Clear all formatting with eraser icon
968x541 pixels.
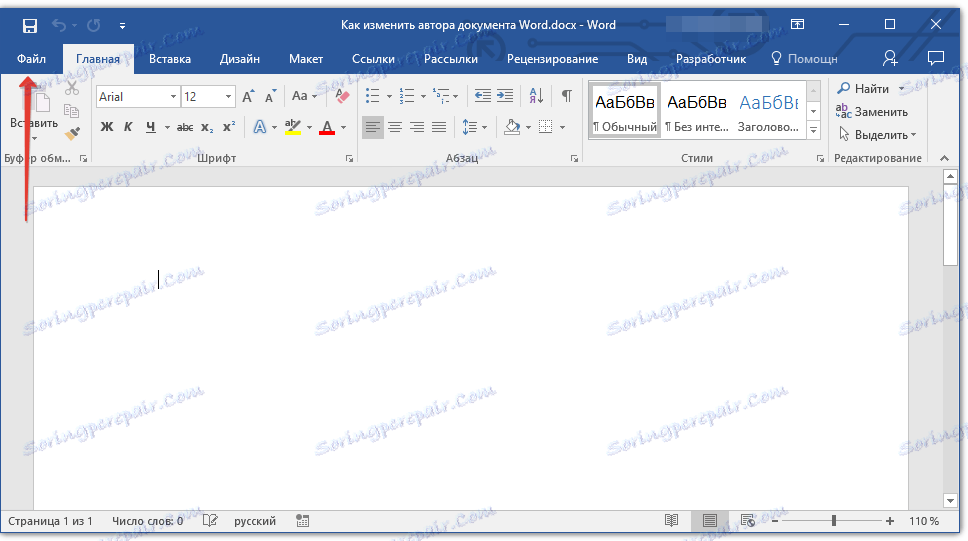(x=342, y=96)
